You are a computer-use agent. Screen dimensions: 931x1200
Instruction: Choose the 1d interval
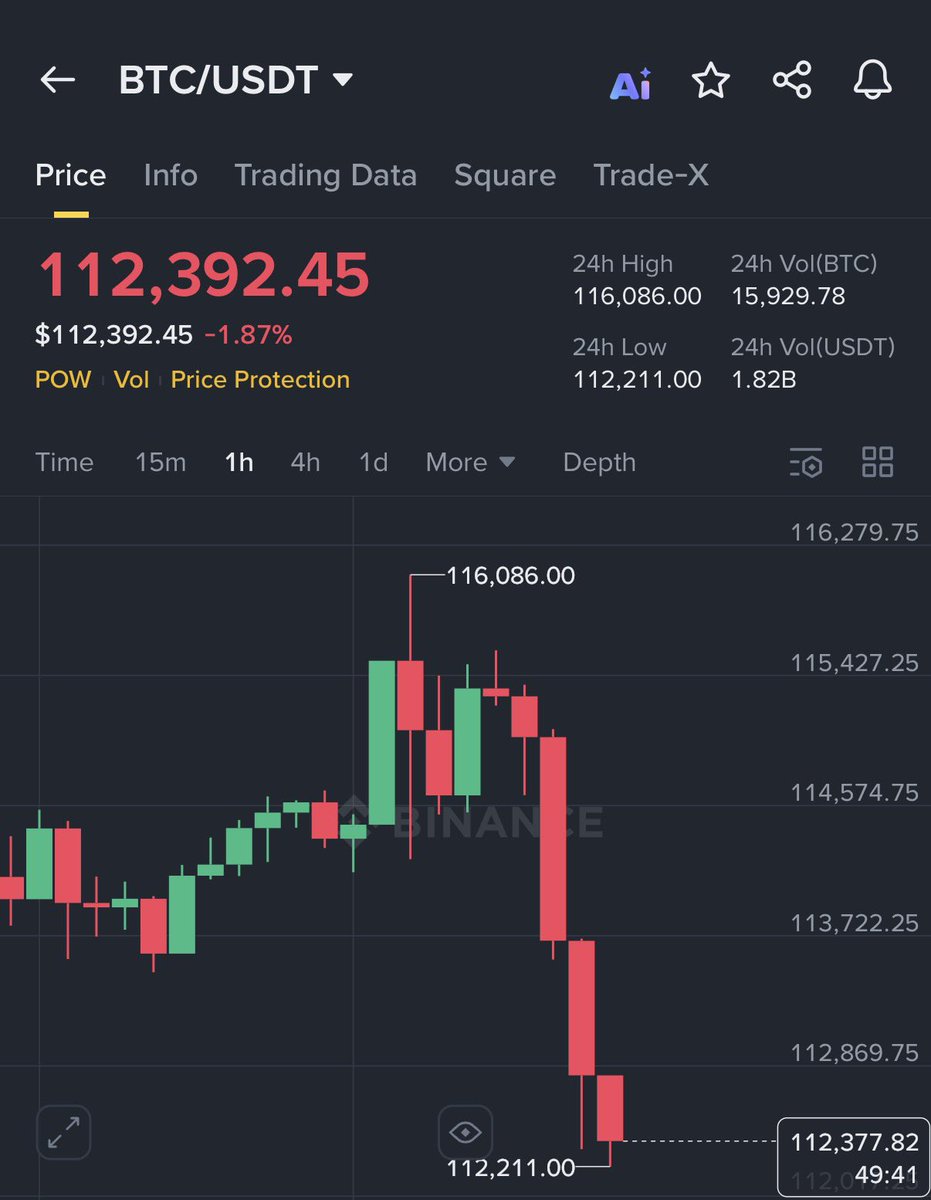pos(373,462)
